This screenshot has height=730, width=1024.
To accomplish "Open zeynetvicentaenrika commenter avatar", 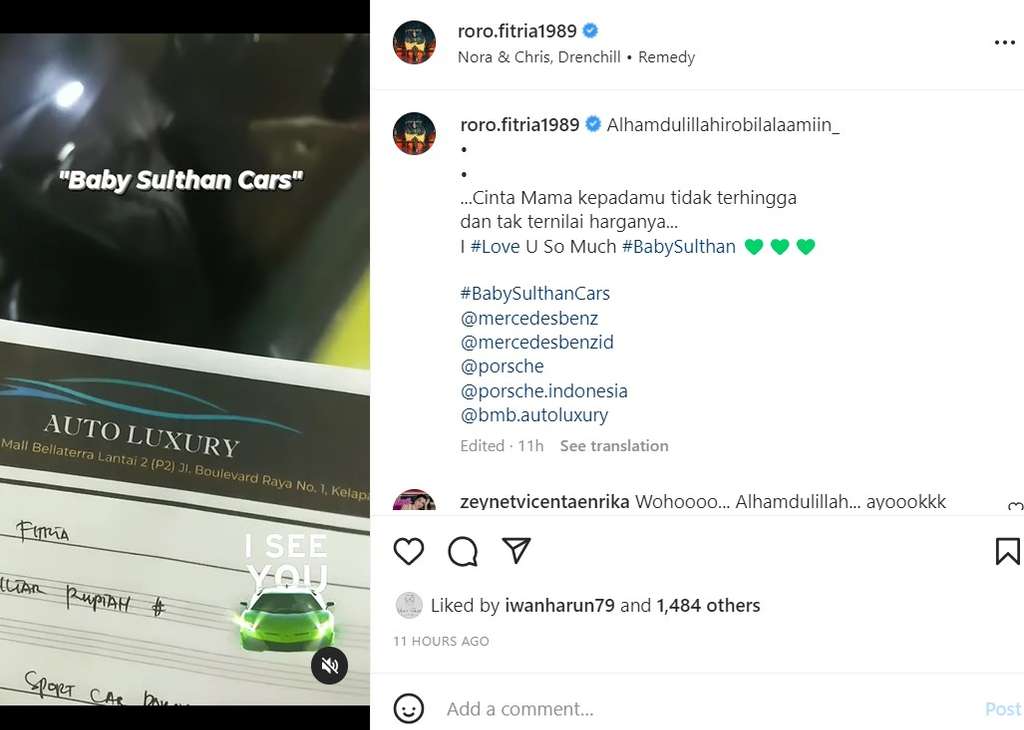I will coord(414,502).
